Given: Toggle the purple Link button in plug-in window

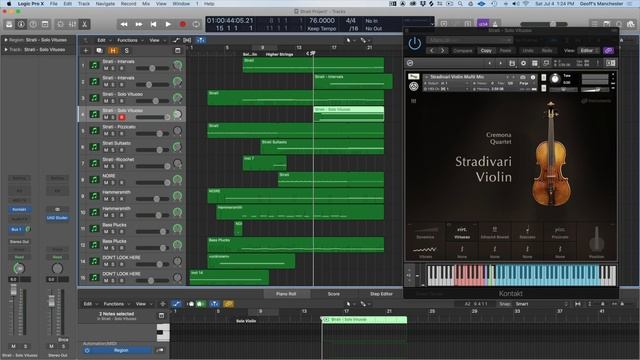Looking at the screenshot, I should 609,51.
